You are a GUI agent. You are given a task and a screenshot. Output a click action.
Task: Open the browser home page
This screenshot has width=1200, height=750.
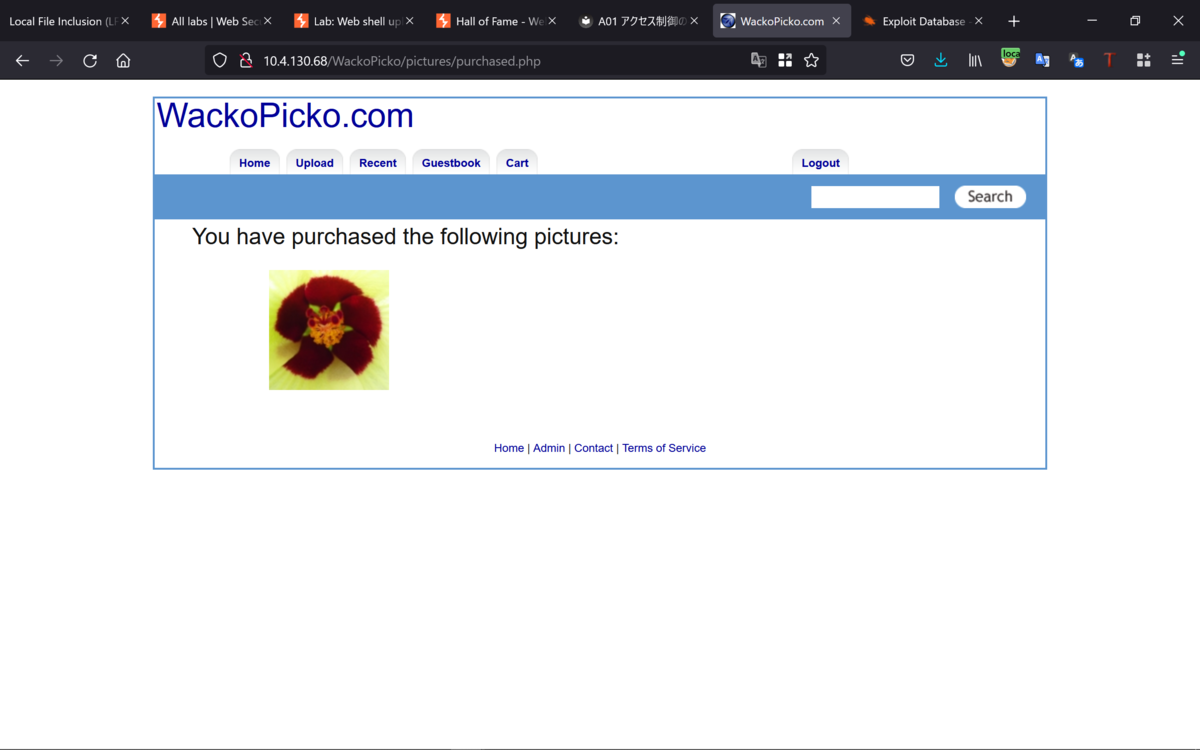click(x=123, y=61)
